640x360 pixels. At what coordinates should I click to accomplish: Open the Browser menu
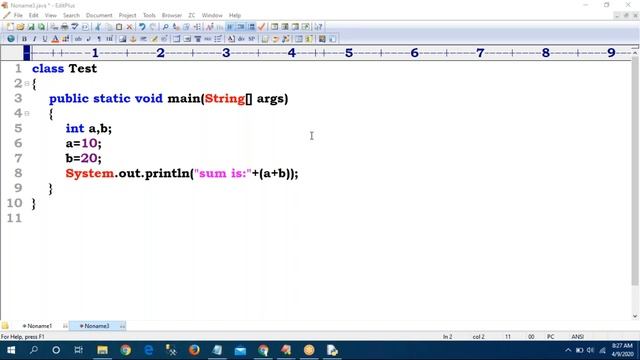click(171, 16)
